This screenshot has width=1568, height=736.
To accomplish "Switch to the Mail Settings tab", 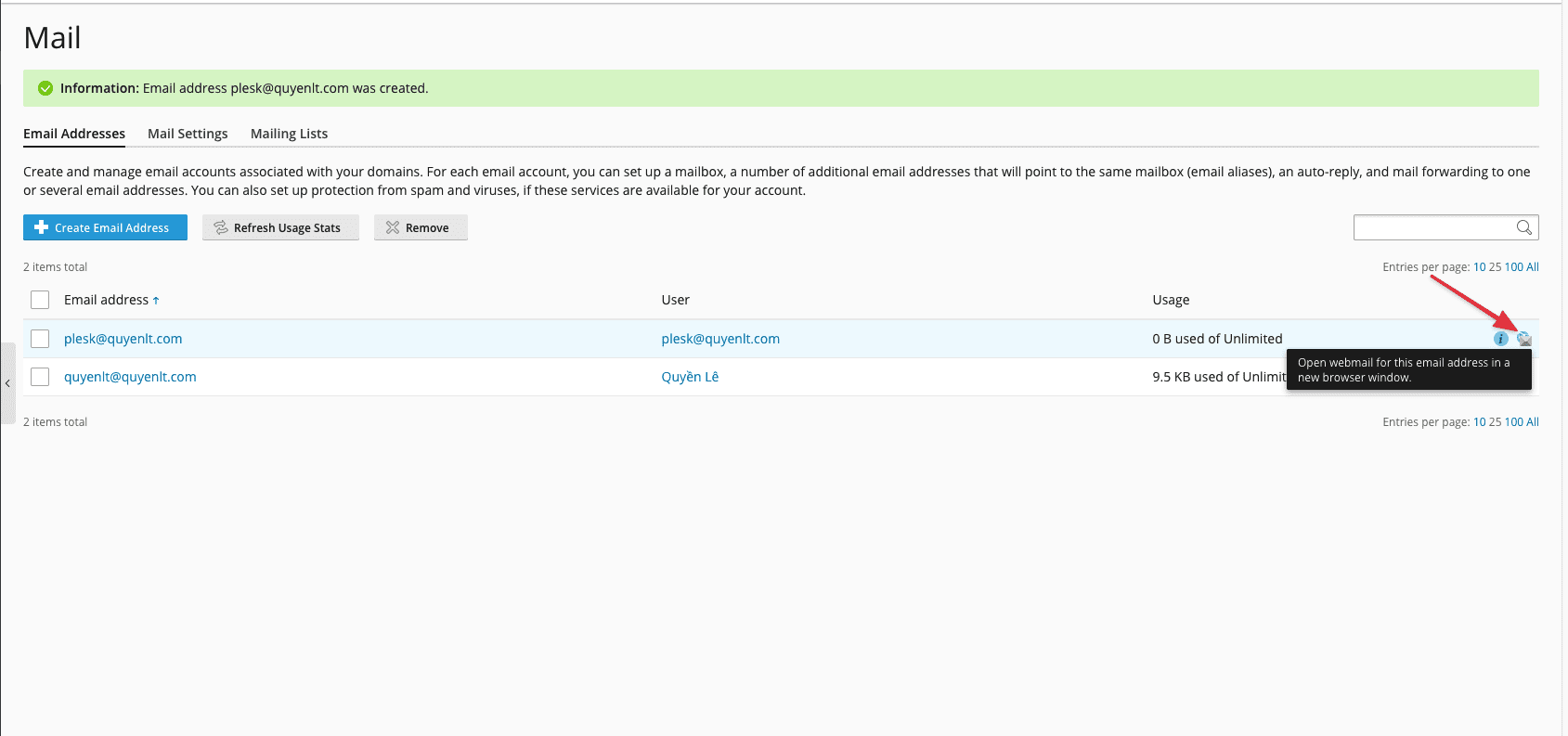I will point(188,134).
